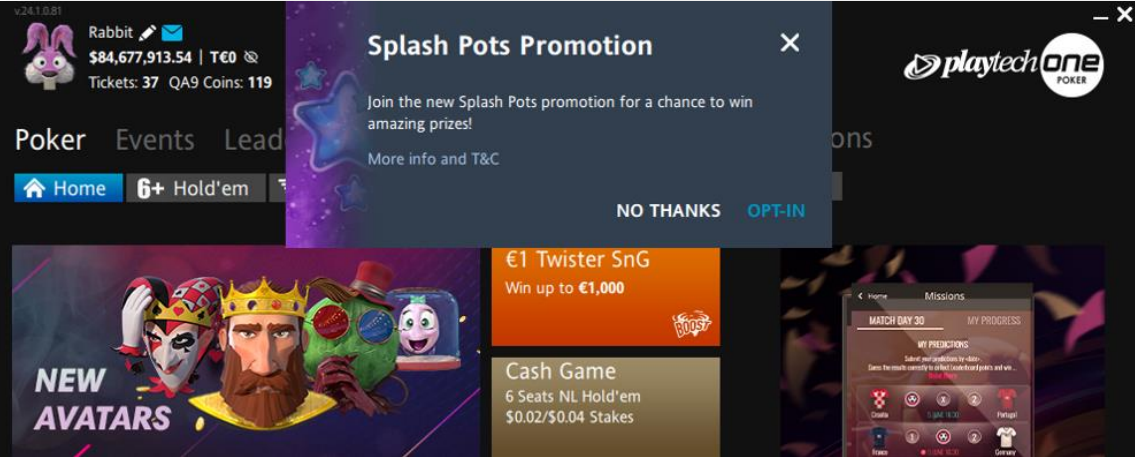The width and height of the screenshot is (1135, 457).
Task: Click the house icon on the Home tab
Action: coord(34,188)
